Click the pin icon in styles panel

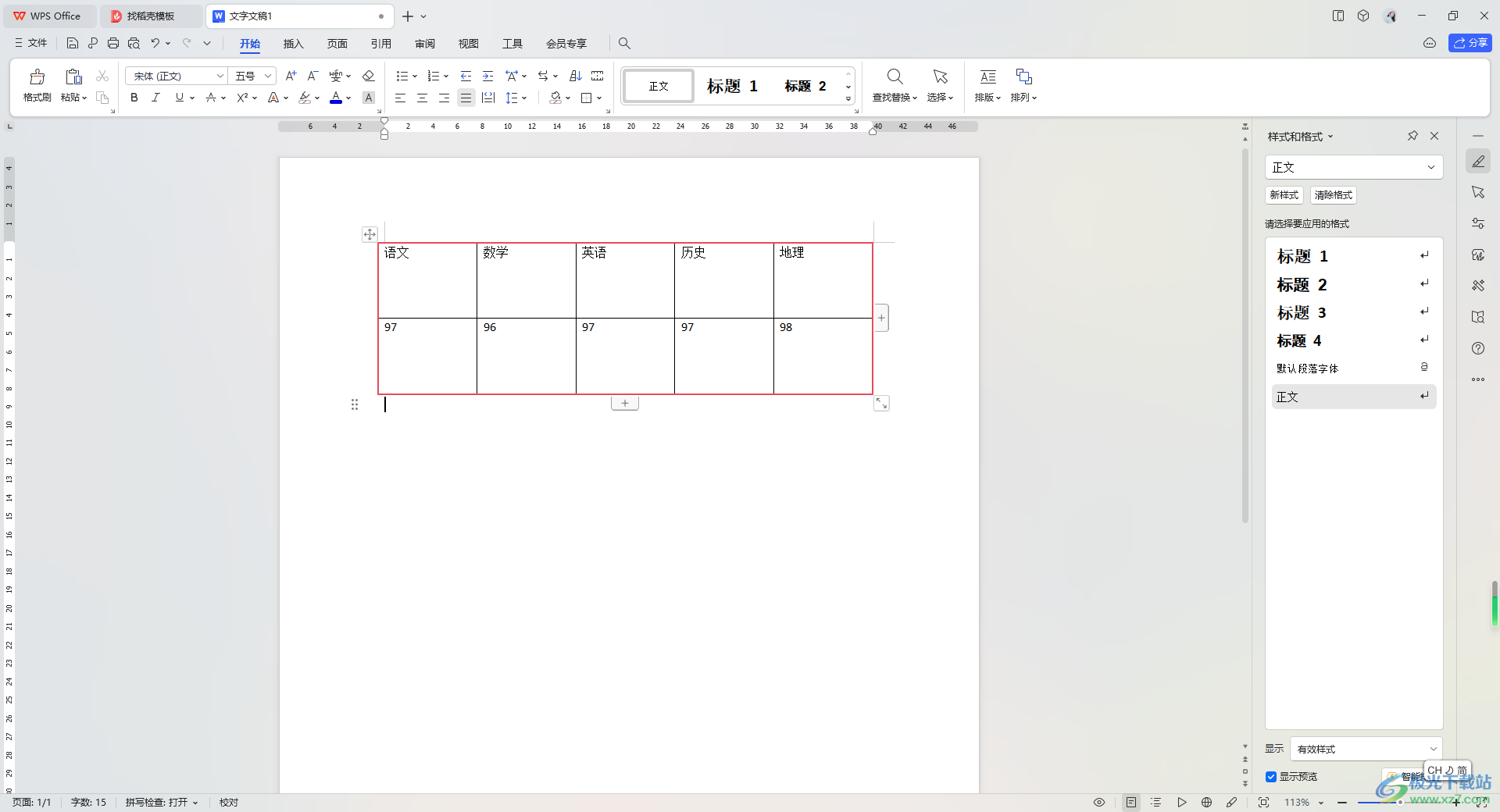[1412, 136]
